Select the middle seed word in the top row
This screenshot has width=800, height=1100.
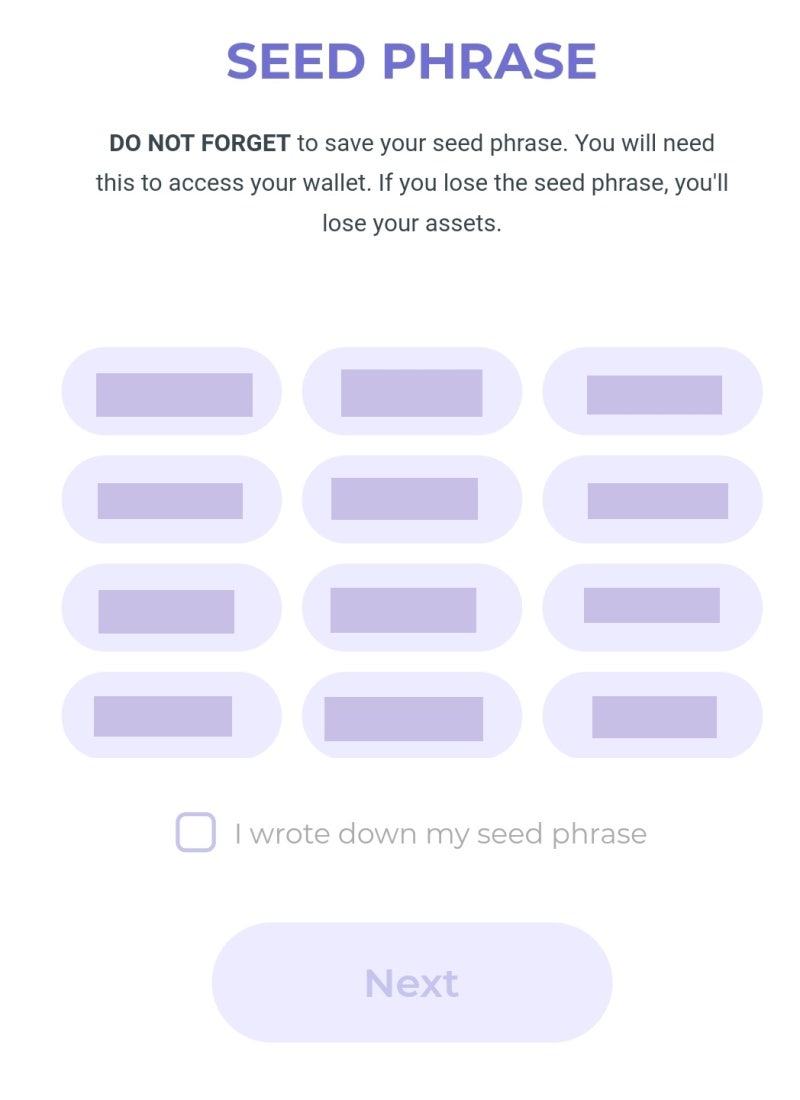point(412,391)
